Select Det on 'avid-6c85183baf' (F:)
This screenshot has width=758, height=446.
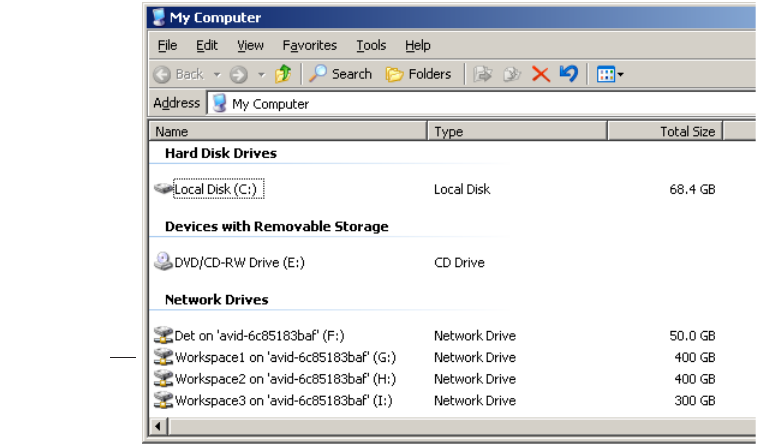(x=259, y=336)
